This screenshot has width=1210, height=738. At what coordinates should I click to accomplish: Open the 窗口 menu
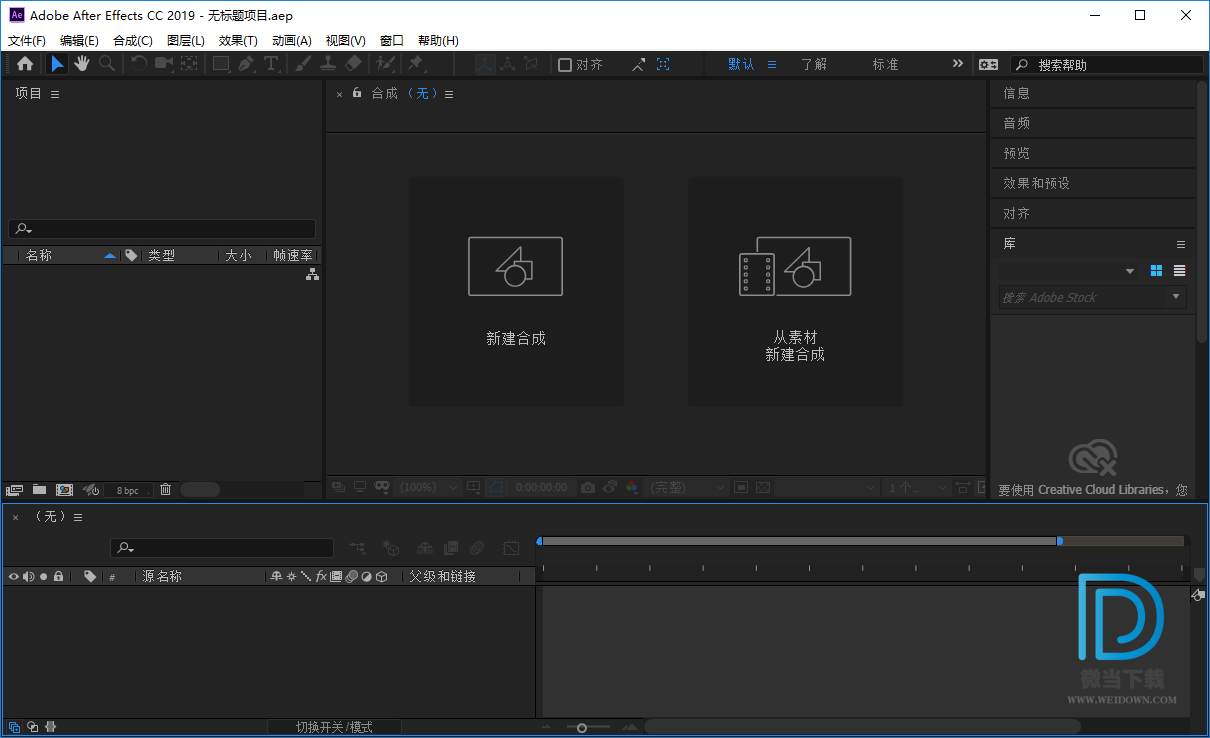392,41
